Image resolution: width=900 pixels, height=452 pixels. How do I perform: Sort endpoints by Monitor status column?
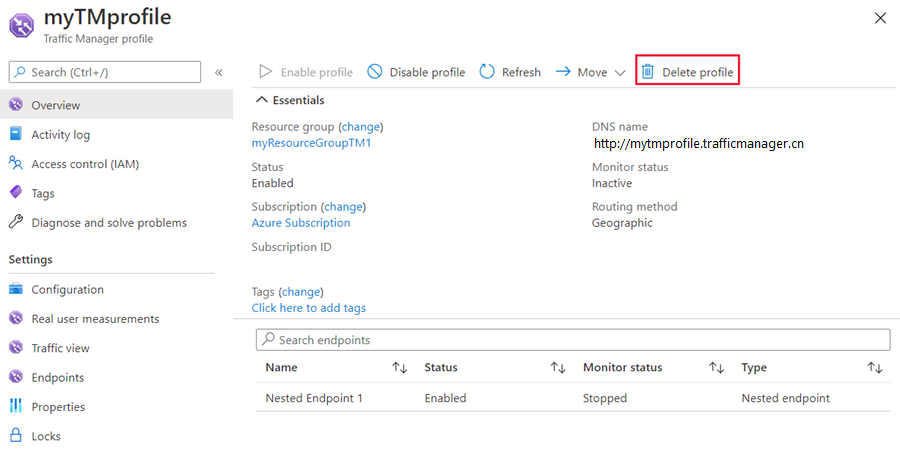point(716,368)
